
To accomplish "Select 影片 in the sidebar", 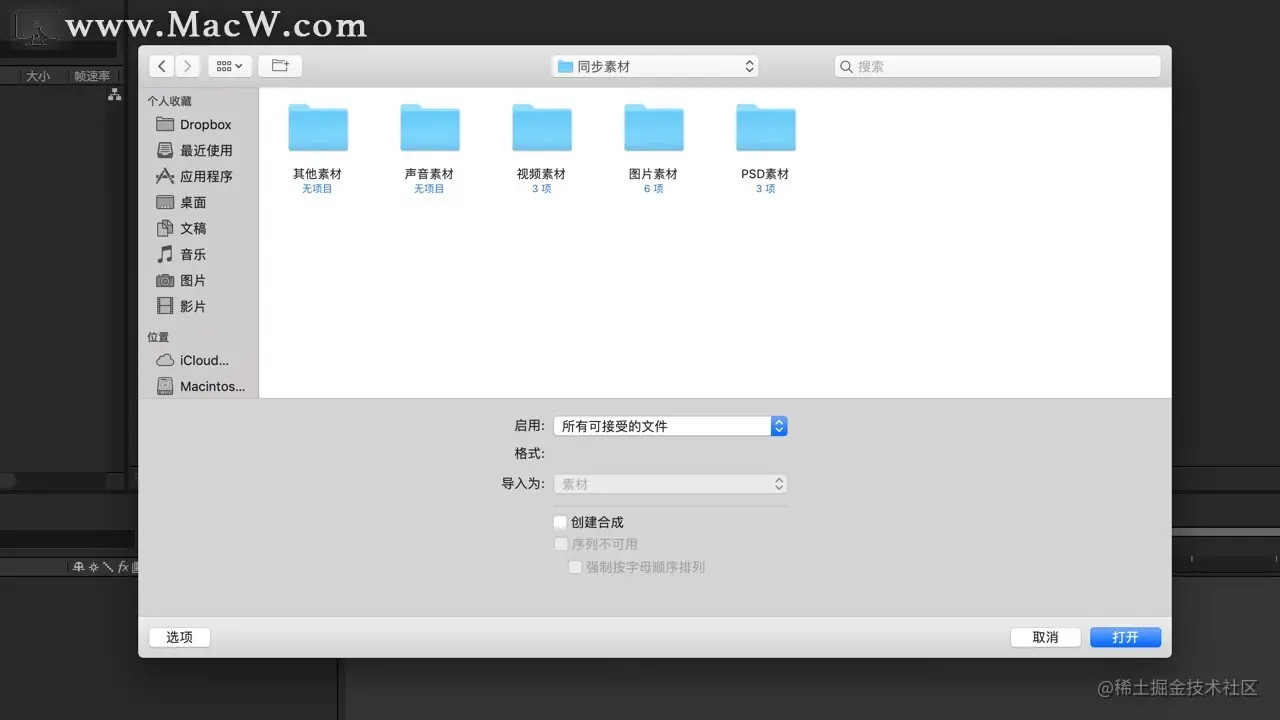I will coord(198,307).
